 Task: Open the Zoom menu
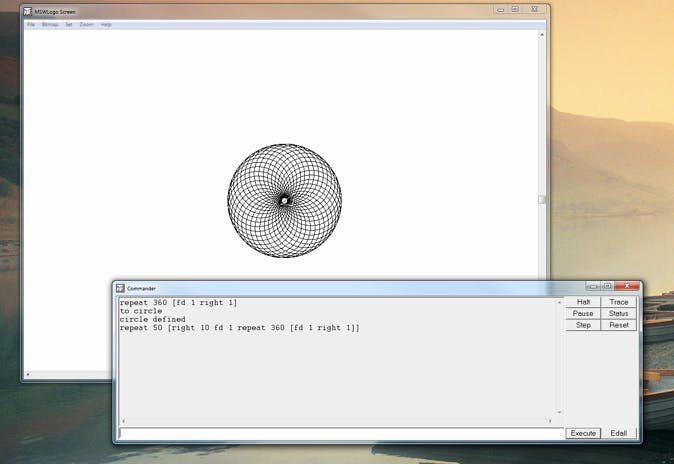click(86, 25)
